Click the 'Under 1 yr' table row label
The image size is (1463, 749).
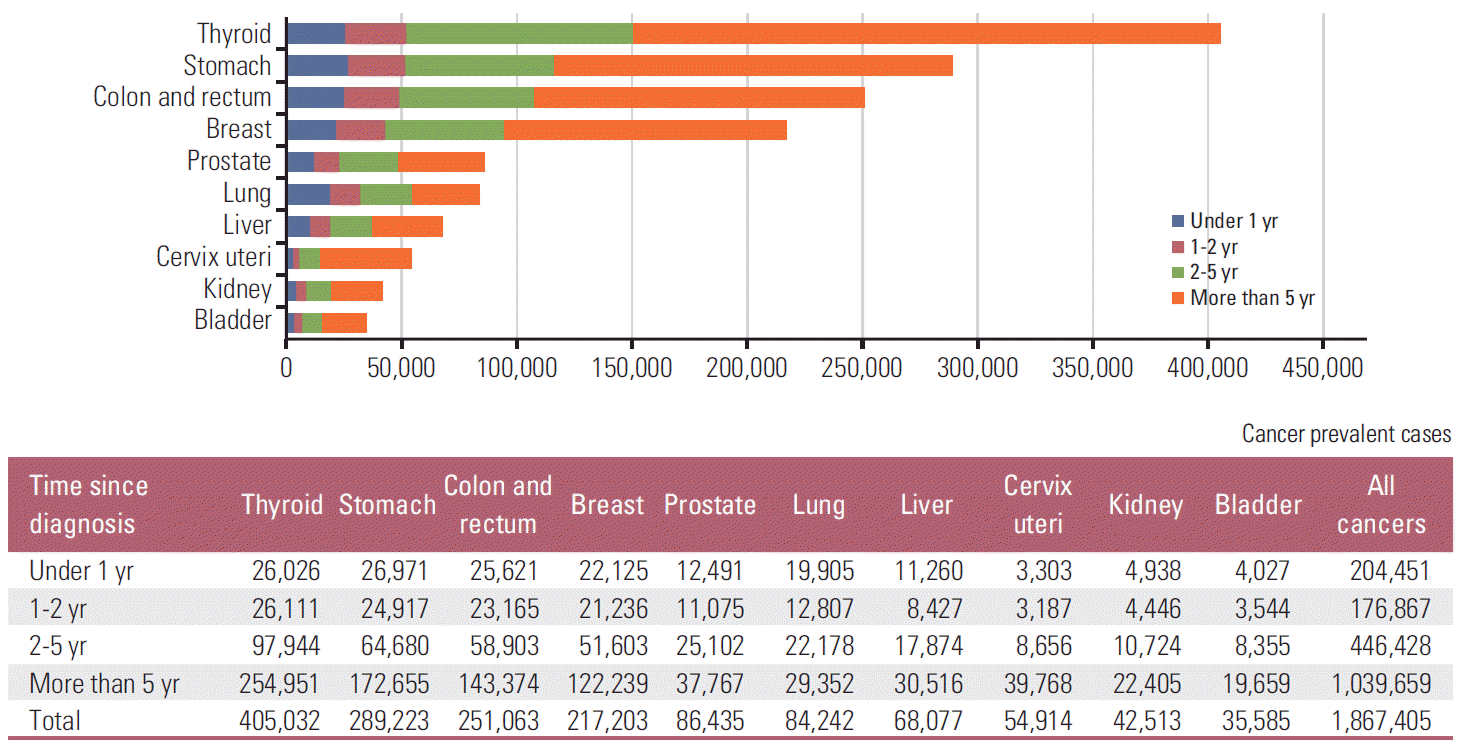pyautogui.click(x=81, y=572)
